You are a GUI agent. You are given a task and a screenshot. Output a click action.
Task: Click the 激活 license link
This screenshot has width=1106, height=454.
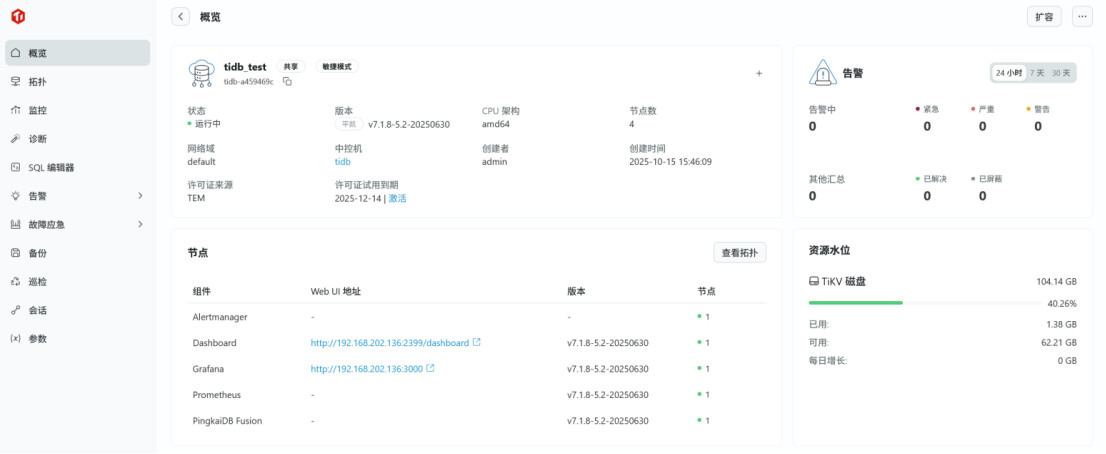pos(397,198)
